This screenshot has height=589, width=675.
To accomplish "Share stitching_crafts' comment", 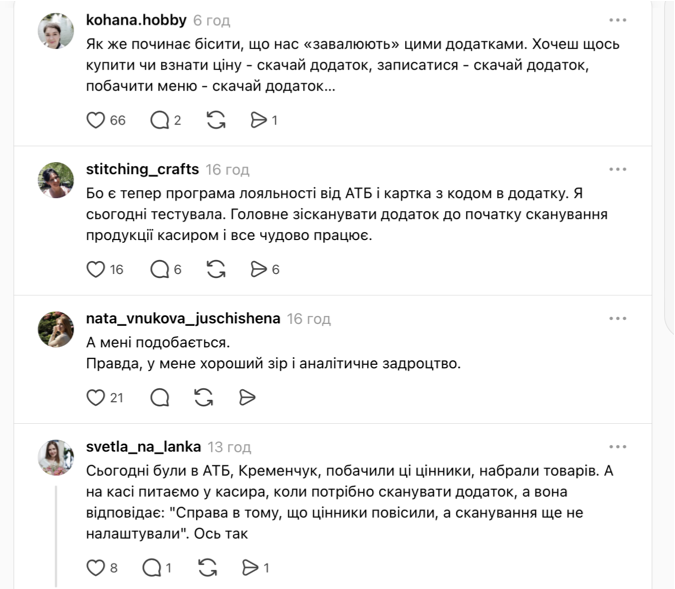I will [258, 269].
